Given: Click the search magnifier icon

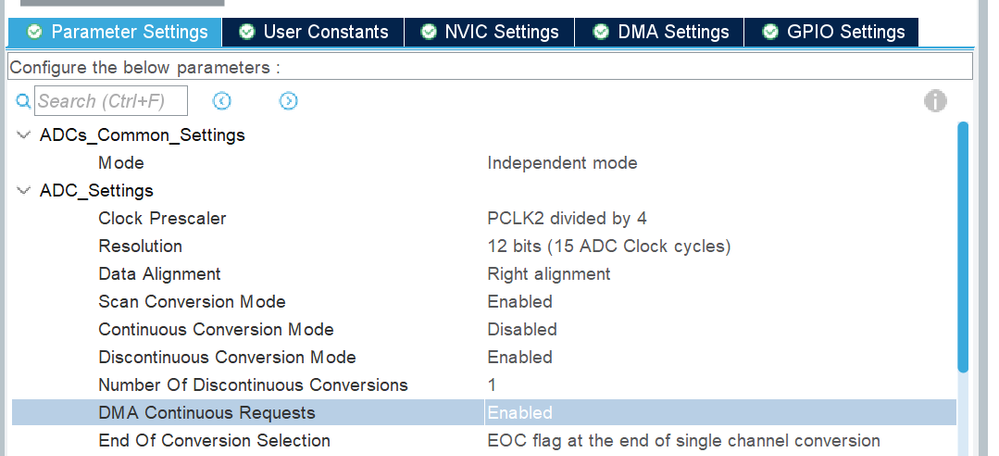Looking at the screenshot, I should point(23,101).
